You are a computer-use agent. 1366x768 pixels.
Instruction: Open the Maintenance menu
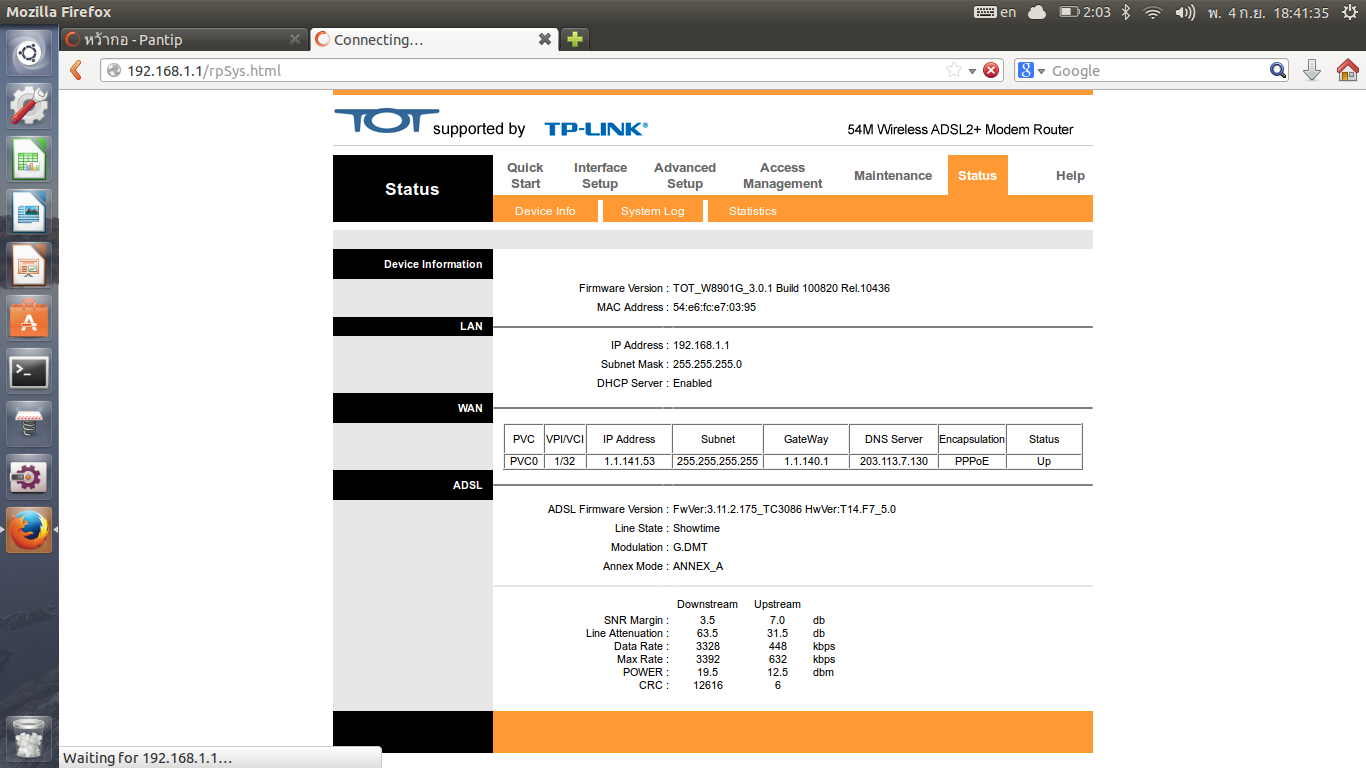coord(893,175)
